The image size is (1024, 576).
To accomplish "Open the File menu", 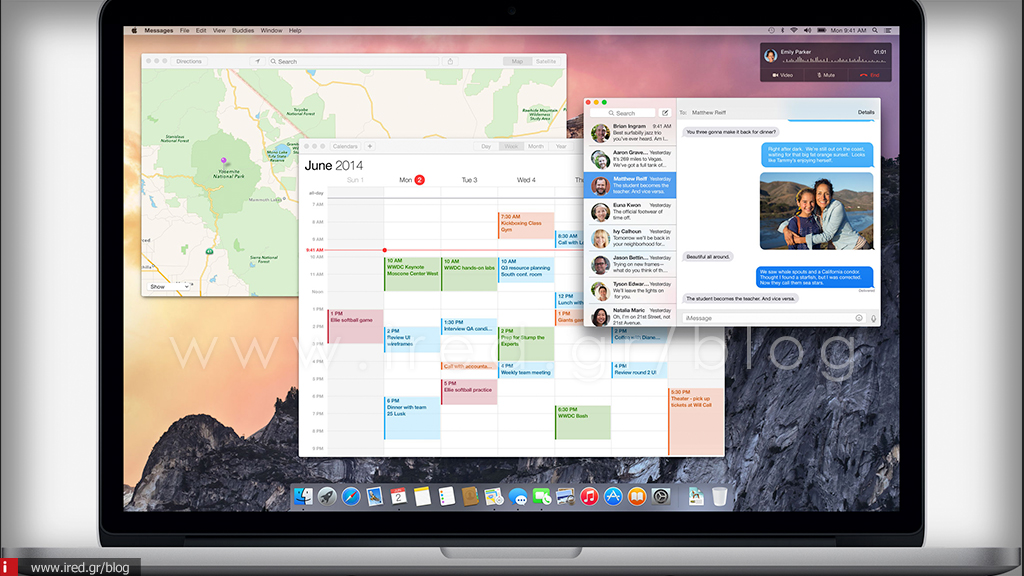I will pyautogui.click(x=185, y=30).
